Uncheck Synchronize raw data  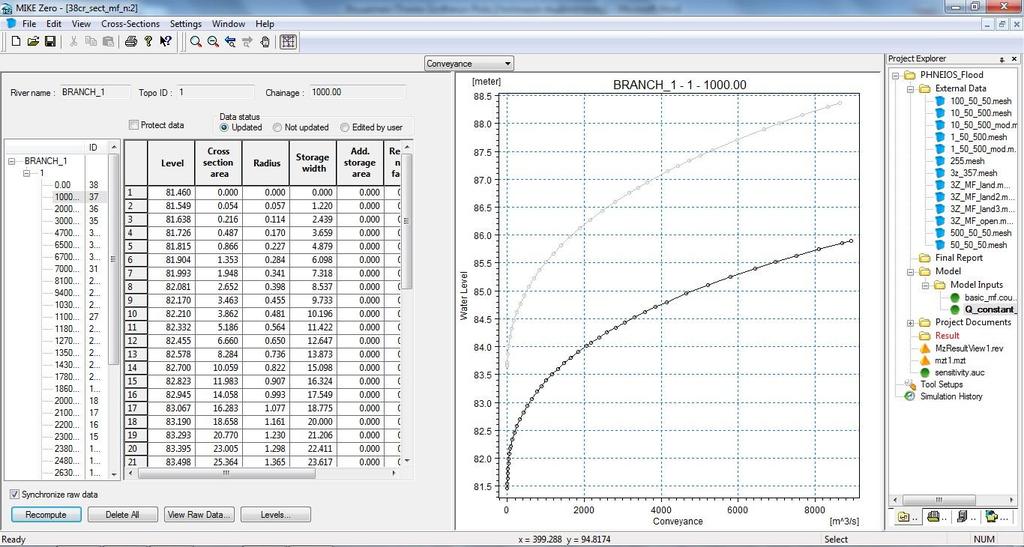(14, 495)
